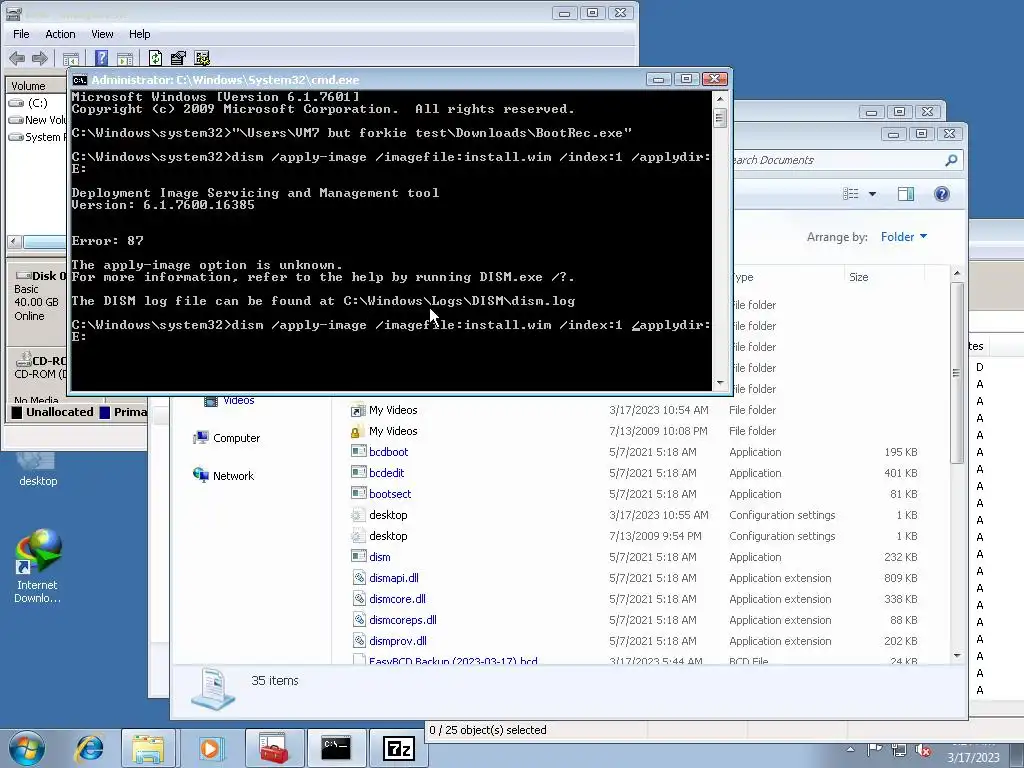The height and width of the screenshot is (768, 1024).
Task: Open Internet Download Manager desktop shortcut
Action: [38, 566]
